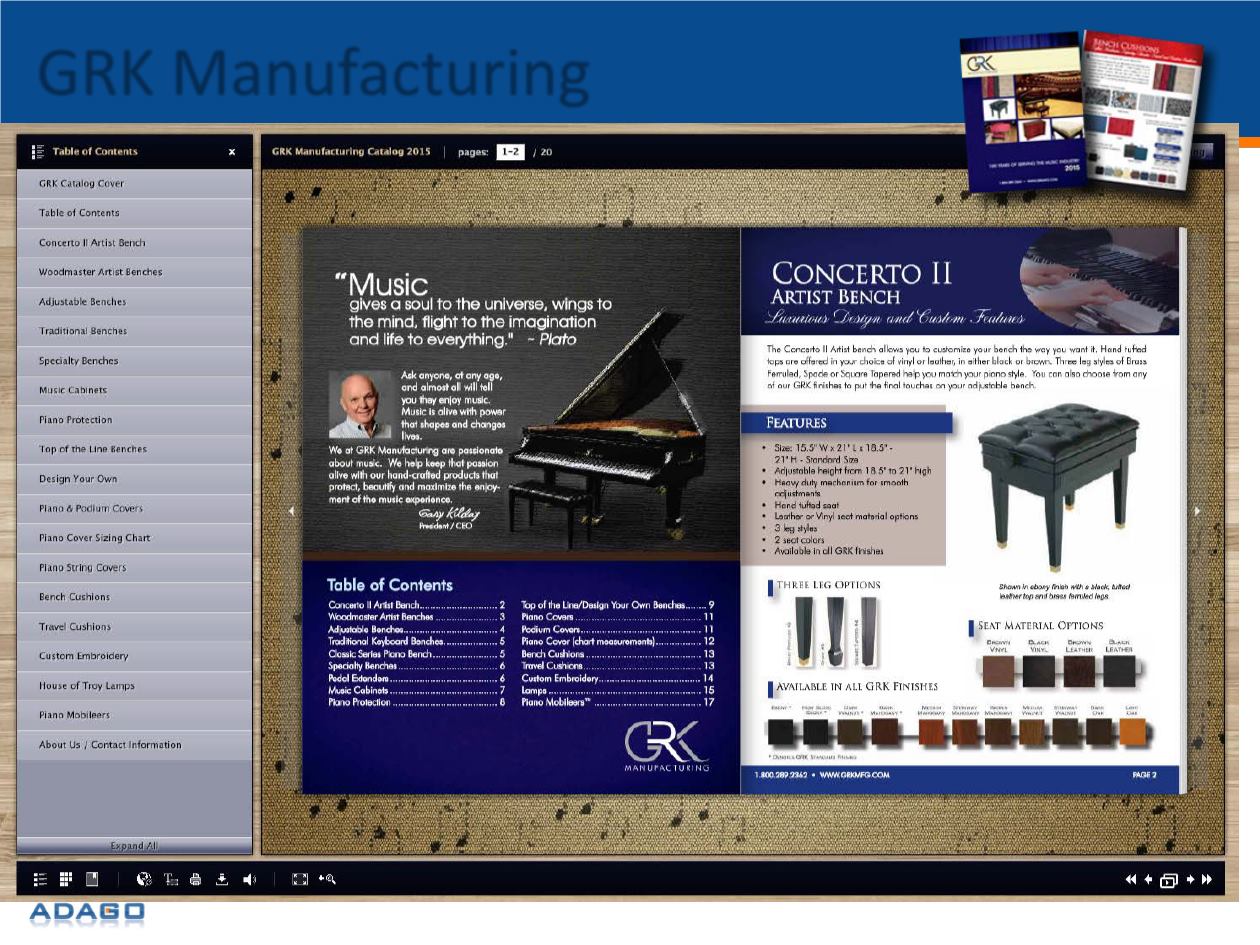Select Traditional Benches entry
Viewport: 1260px width, 945px height.
(135, 331)
